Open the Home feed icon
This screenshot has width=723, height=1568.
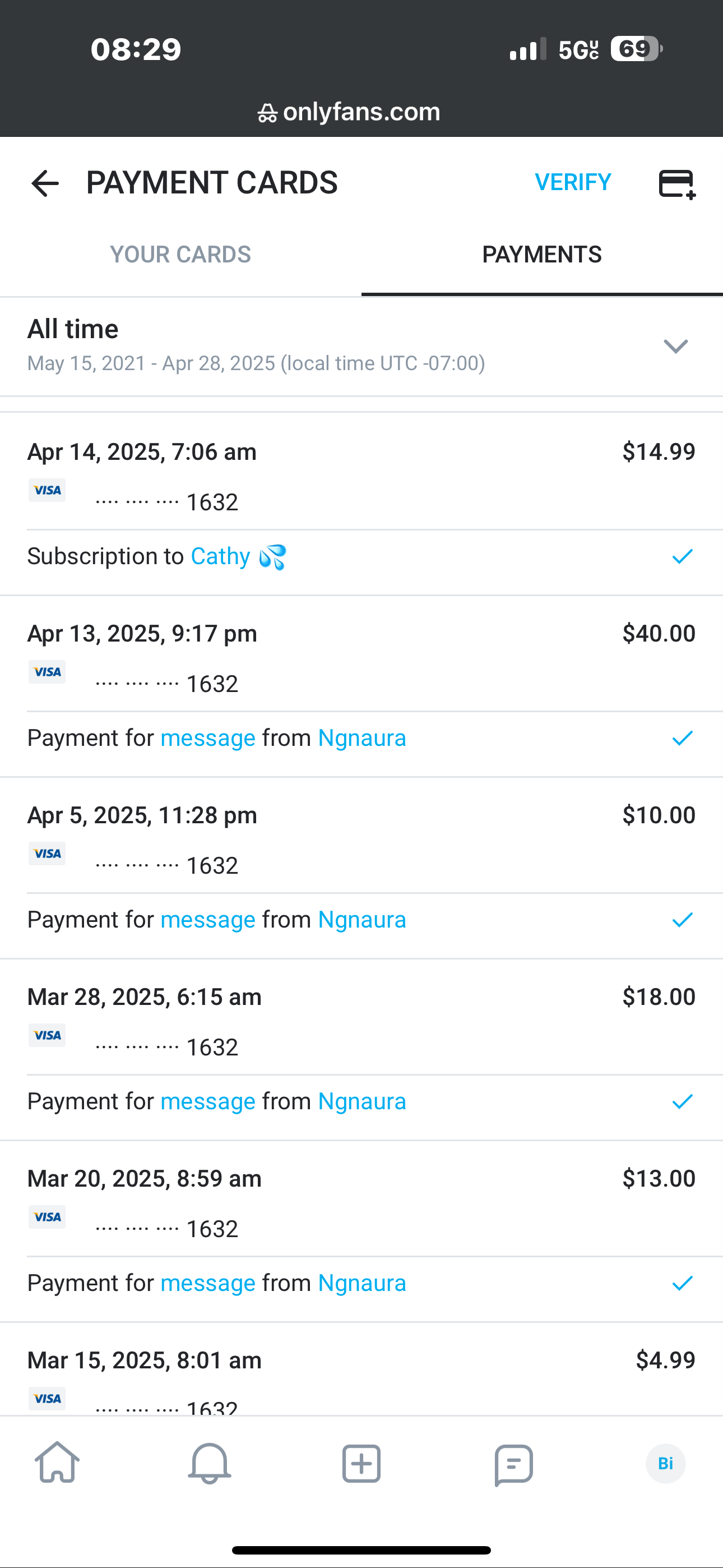pyautogui.click(x=57, y=1463)
